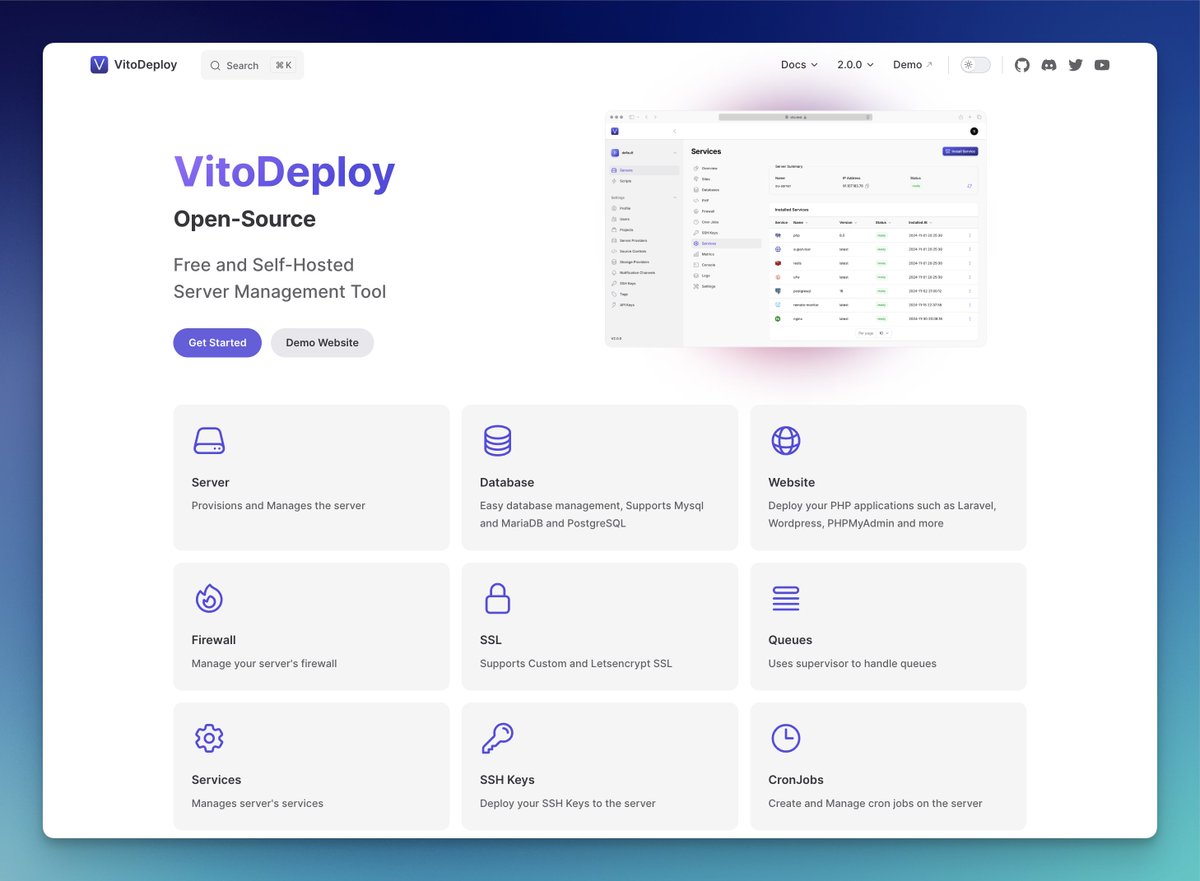
Task: Open the Demo link in the navbar
Action: (x=911, y=64)
